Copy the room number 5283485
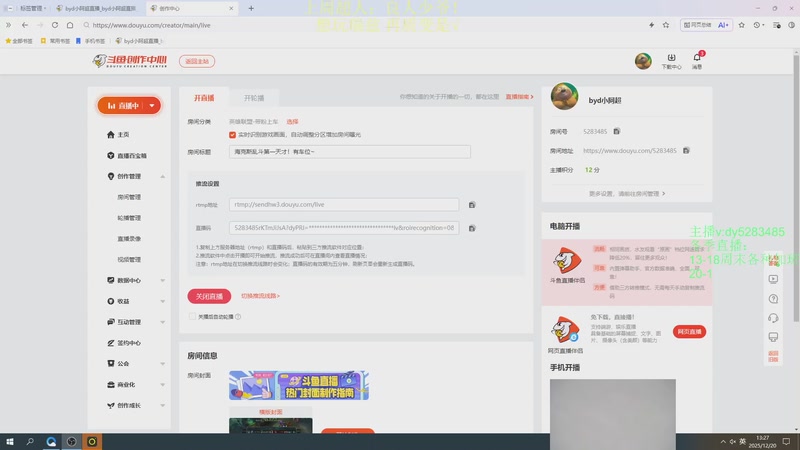 (617, 131)
